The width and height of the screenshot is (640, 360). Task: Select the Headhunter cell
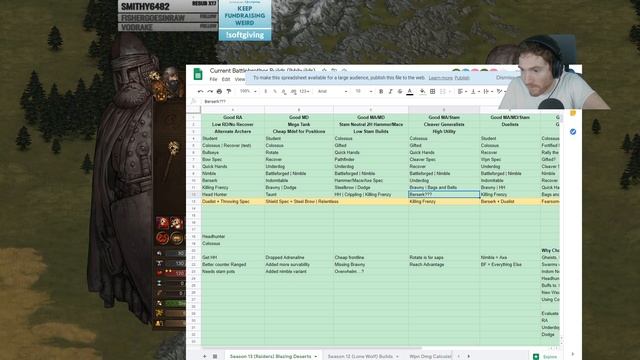tap(233, 236)
